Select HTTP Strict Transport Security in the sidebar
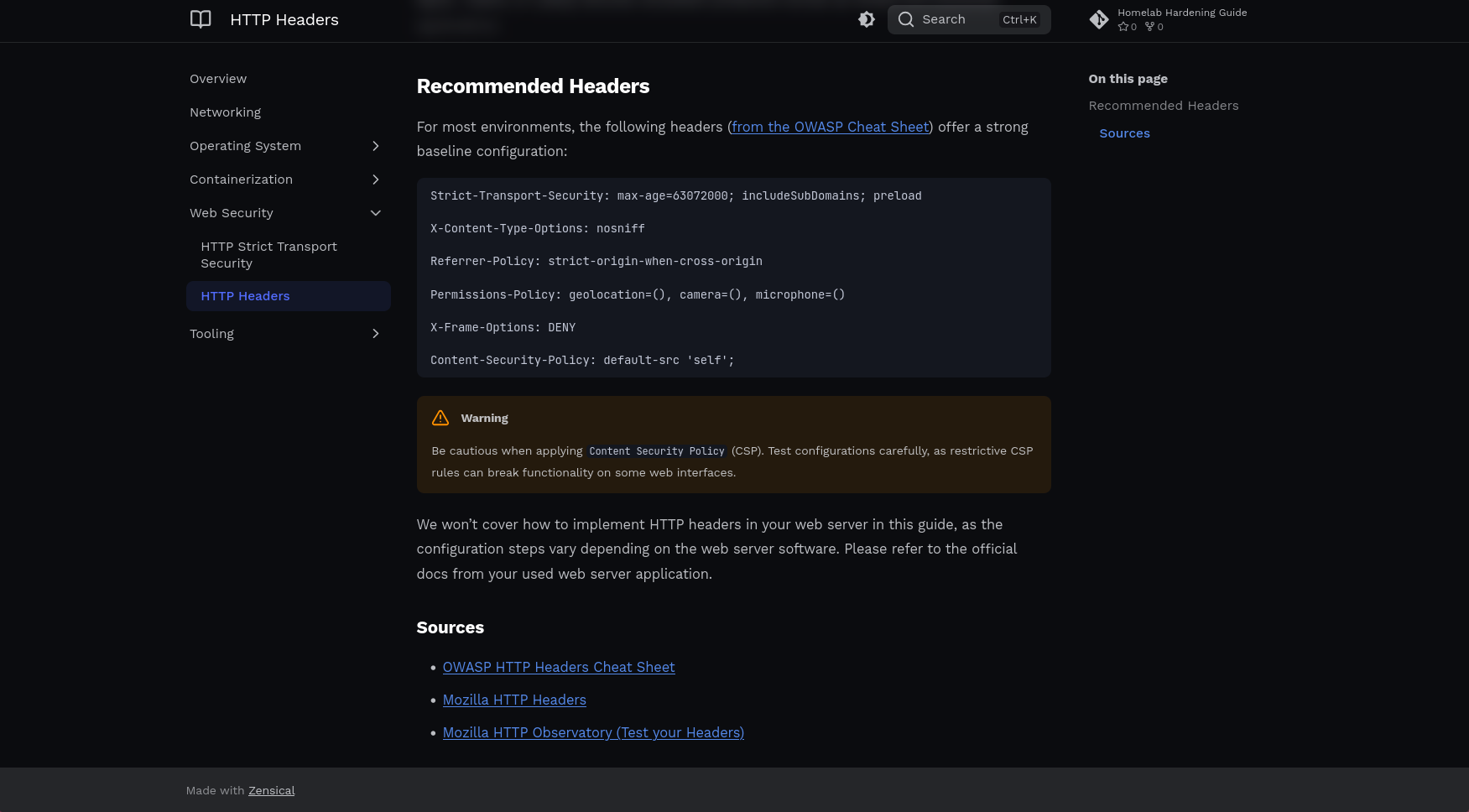The image size is (1469, 812). coord(268,255)
